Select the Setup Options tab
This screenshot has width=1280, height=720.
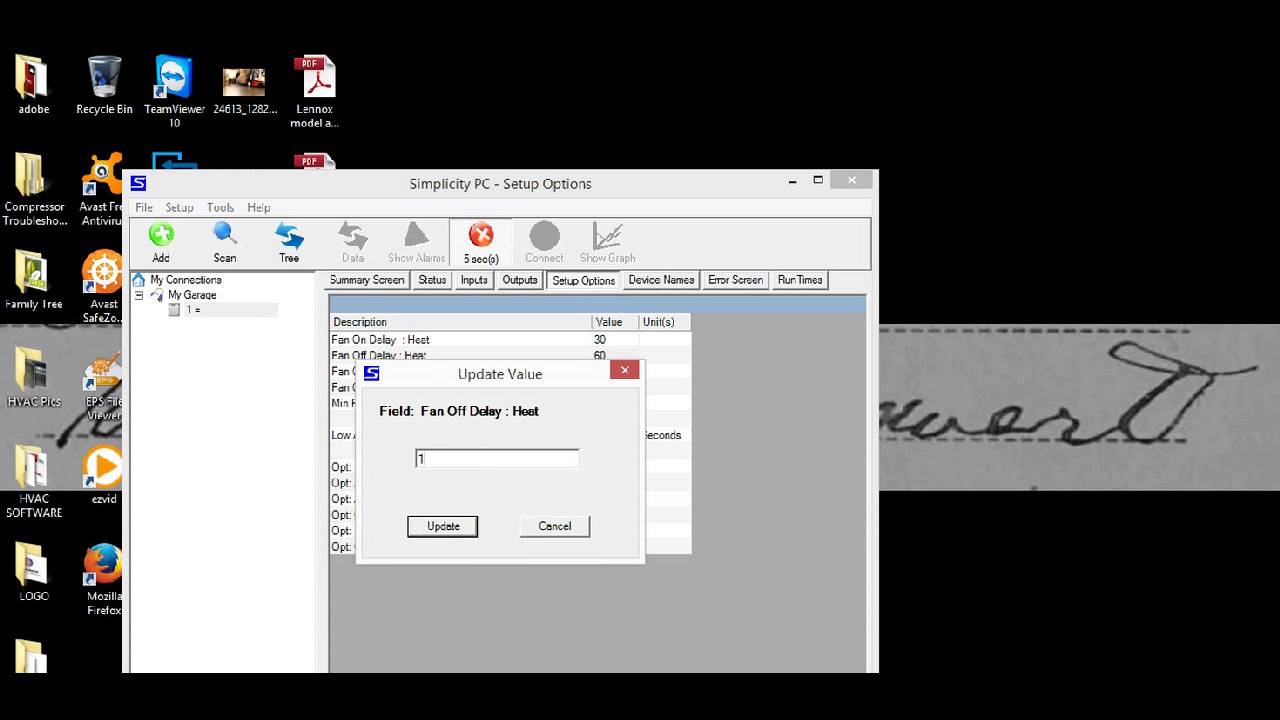(x=584, y=280)
